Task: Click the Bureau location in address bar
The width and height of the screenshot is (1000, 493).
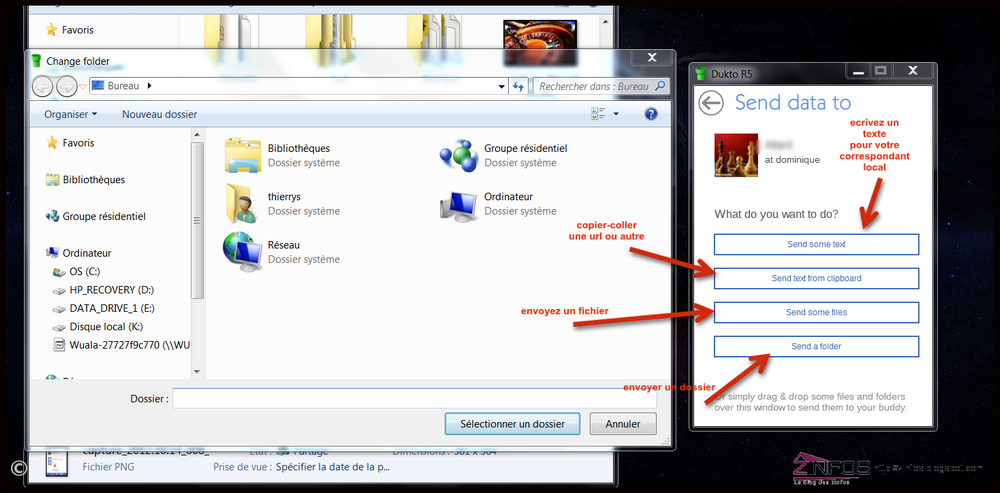Action: (123, 85)
